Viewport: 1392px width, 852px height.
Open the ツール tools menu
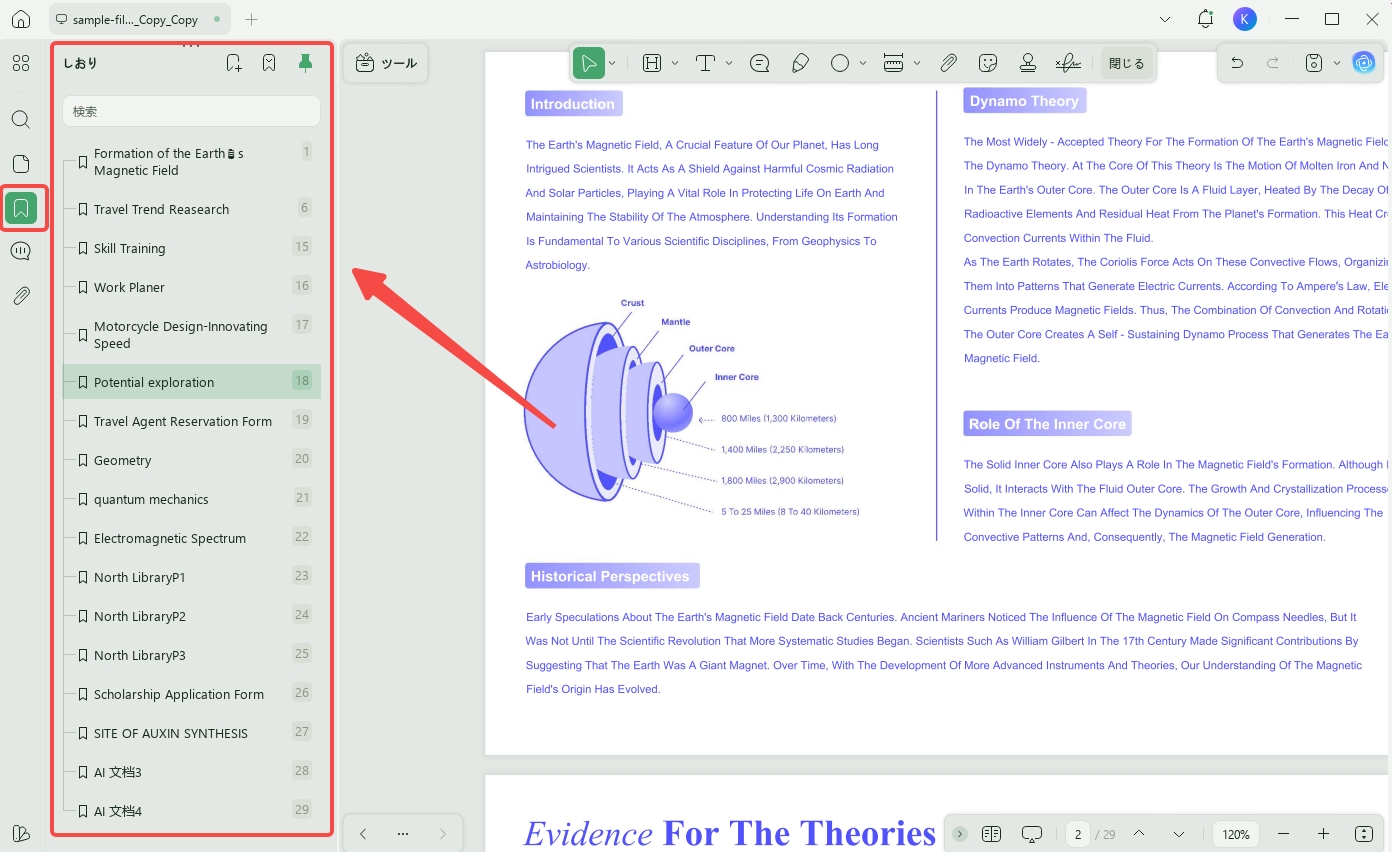point(386,63)
